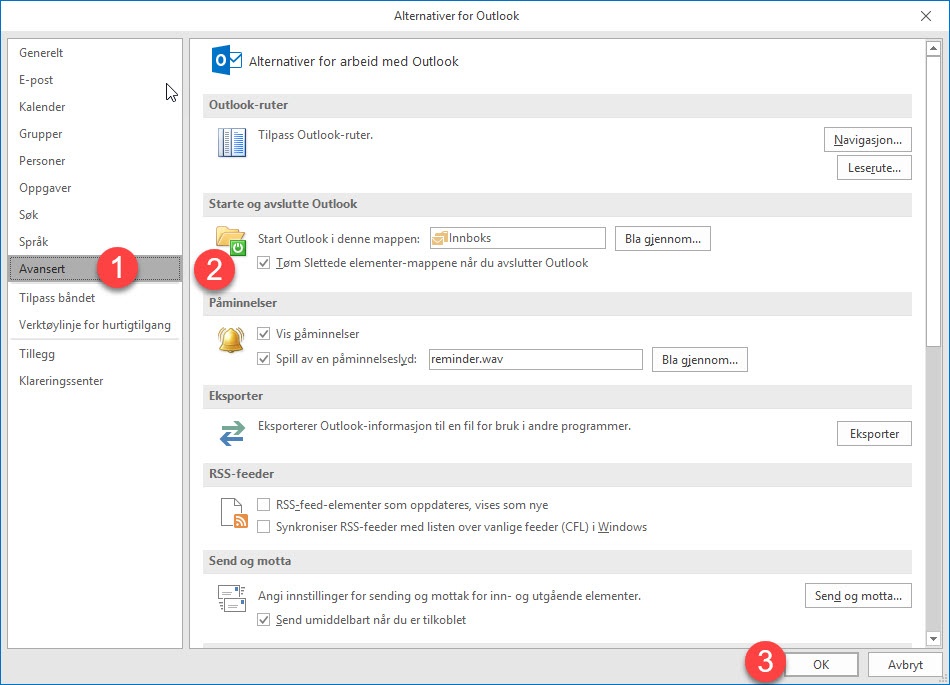
Task: Click the Outlook logo icon in header
Action: coord(227,61)
